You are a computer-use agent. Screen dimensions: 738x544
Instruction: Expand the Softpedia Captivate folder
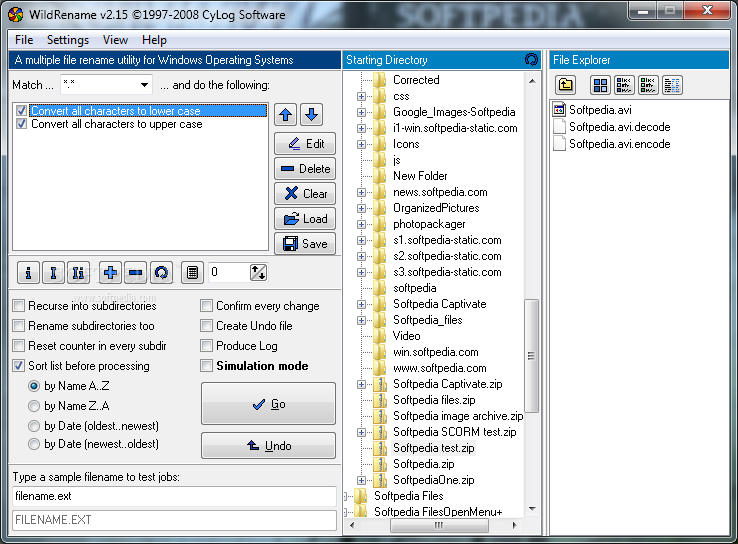361,304
